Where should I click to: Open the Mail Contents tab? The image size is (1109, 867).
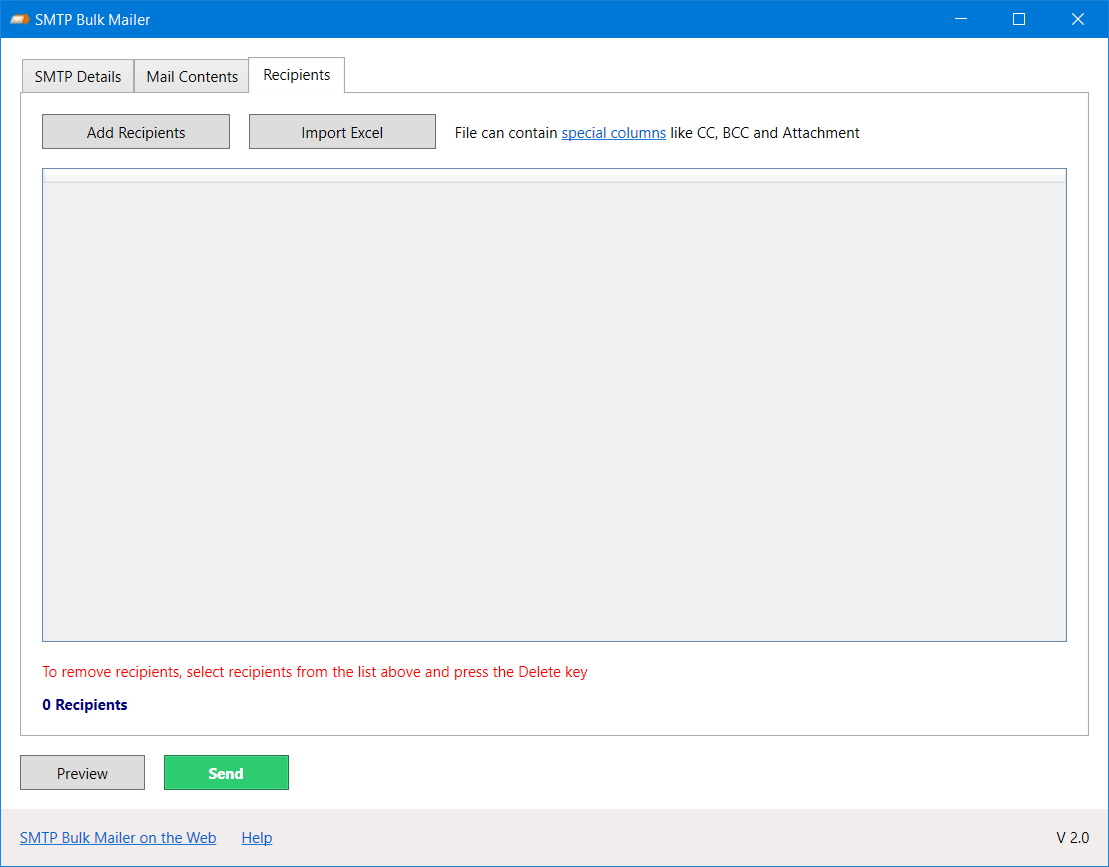click(x=192, y=76)
